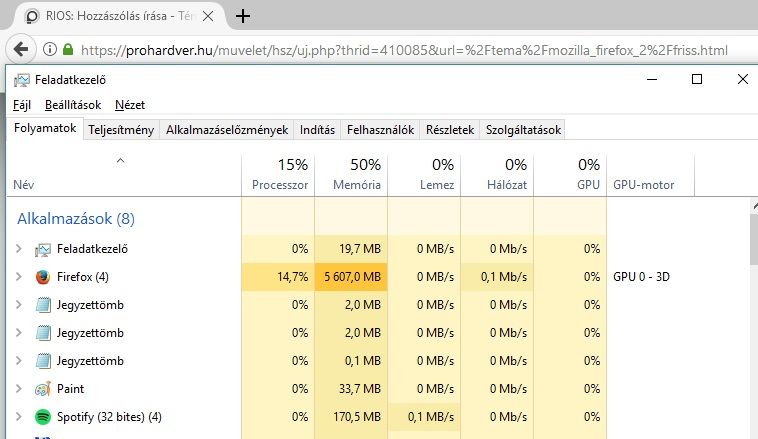Expand the Paint process entry
Image resolution: width=758 pixels, height=439 pixels.
click(18, 388)
